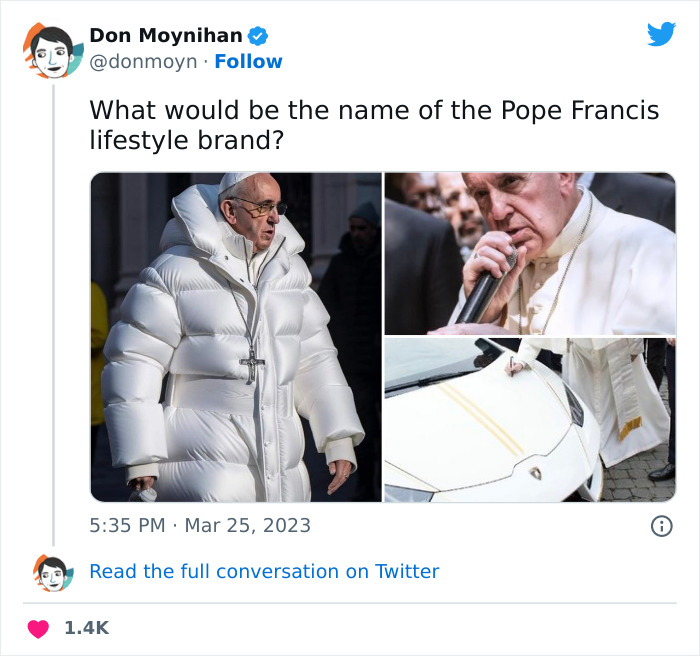The height and width of the screenshot is (656, 700).
Task: Read the full conversation on Twitter
Action: coord(264,572)
